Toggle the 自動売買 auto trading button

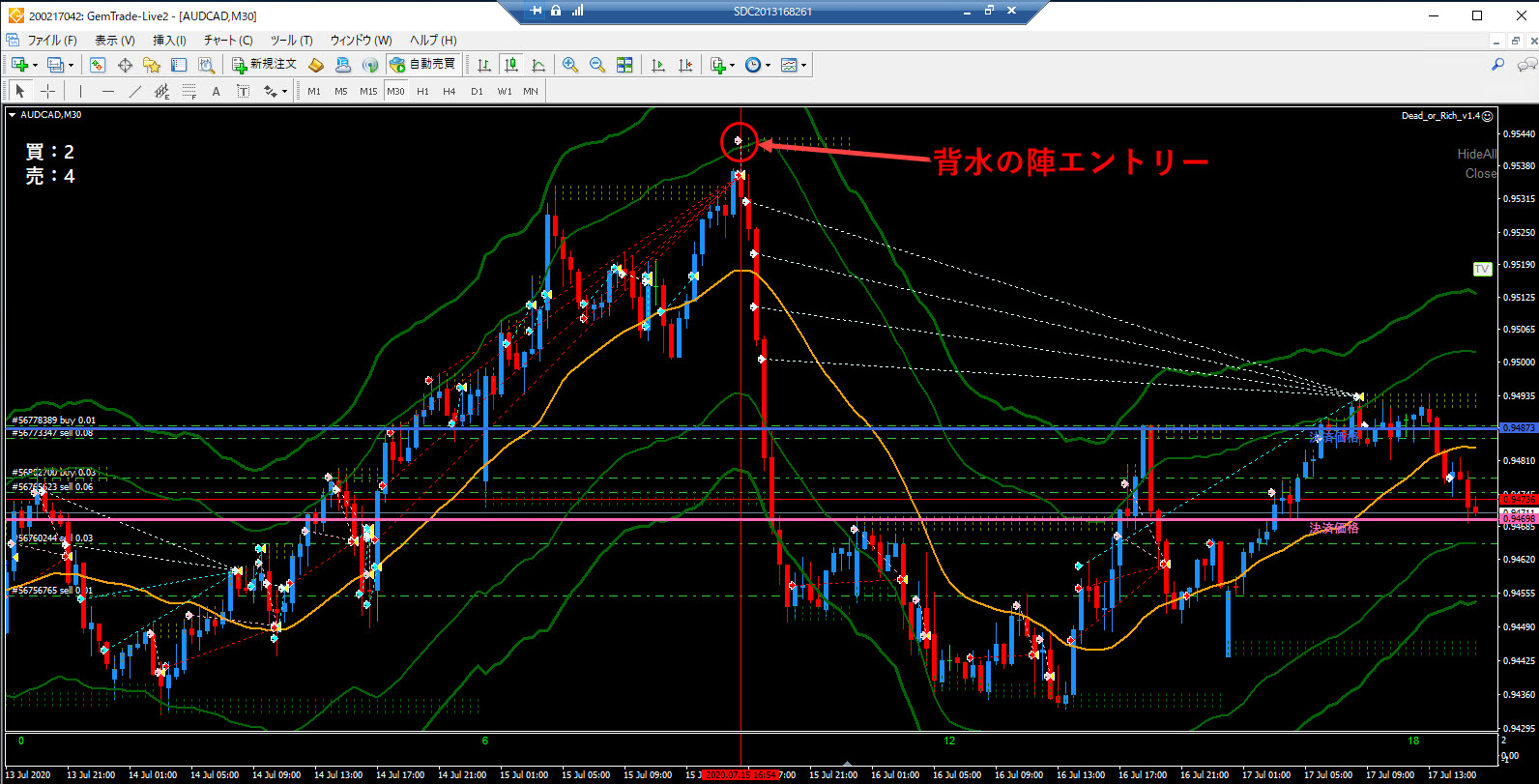pyautogui.click(x=422, y=64)
